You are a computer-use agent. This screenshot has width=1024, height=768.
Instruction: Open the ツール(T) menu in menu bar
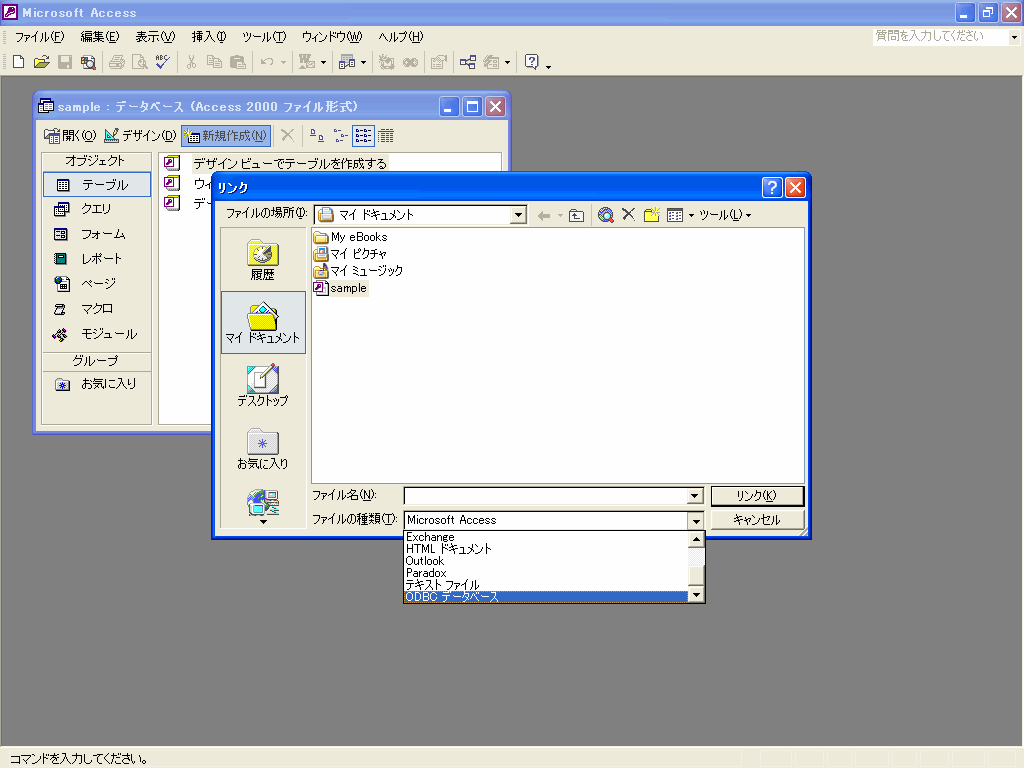click(x=264, y=37)
